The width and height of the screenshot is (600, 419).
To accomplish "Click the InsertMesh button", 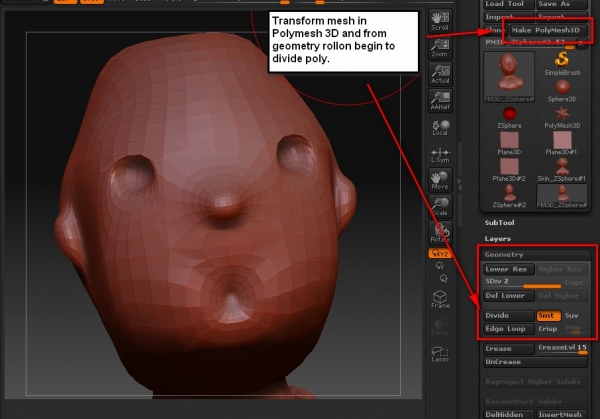I will 561,414.
